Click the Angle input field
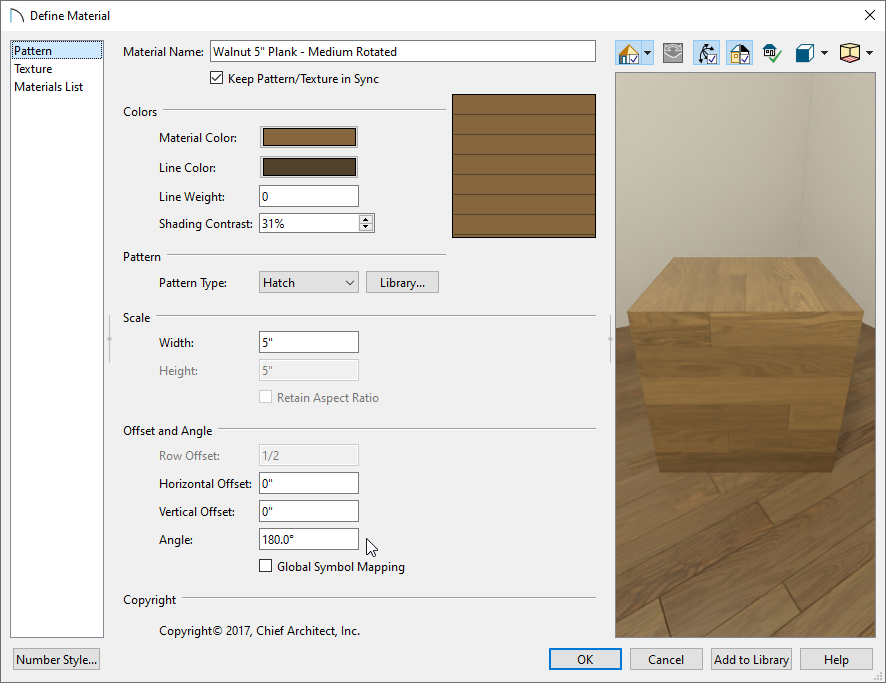886x683 pixels. 308,539
